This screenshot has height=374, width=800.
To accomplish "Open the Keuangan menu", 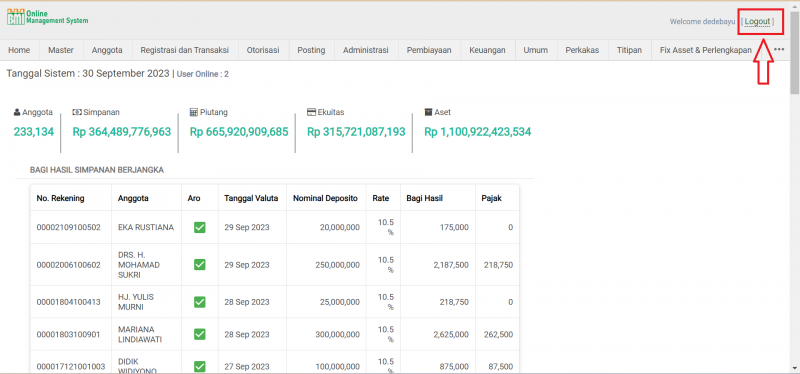I will [488, 50].
